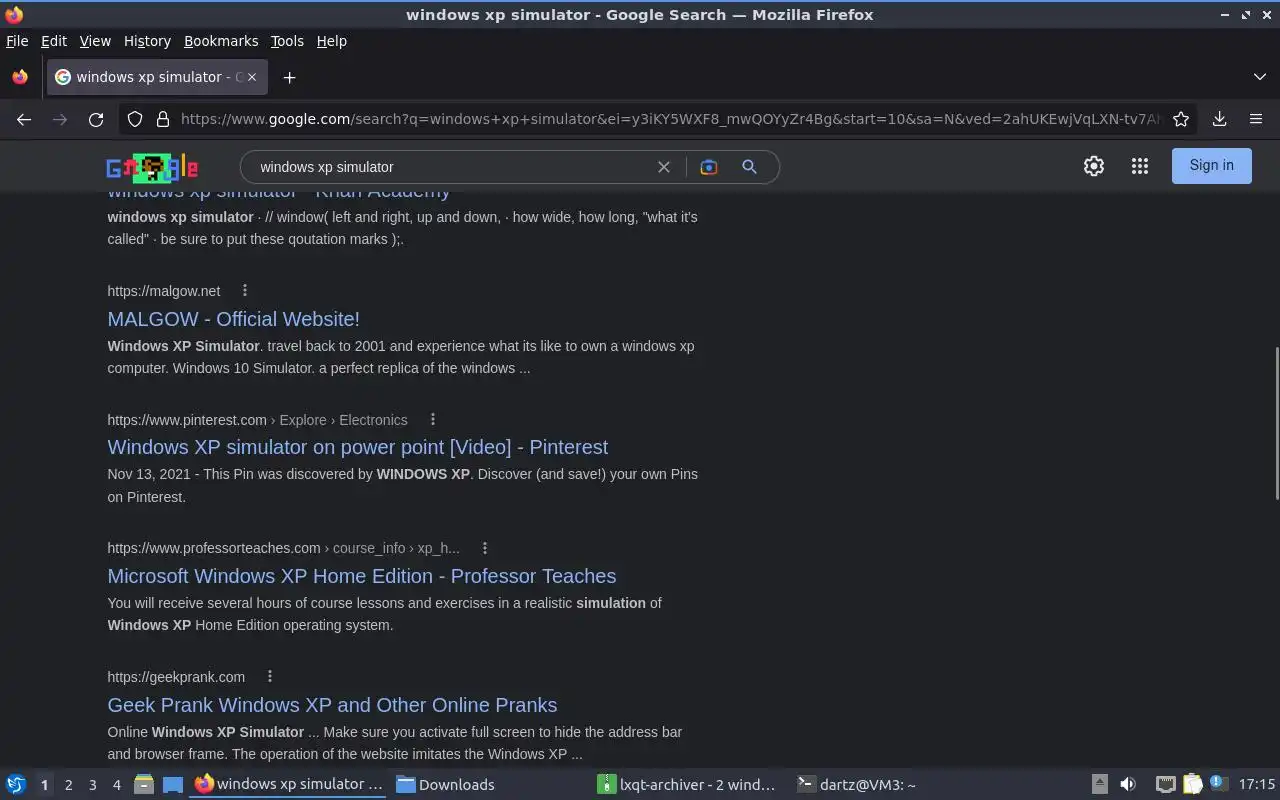Search by image with camera icon
This screenshot has height=800, width=1280.
click(x=709, y=167)
